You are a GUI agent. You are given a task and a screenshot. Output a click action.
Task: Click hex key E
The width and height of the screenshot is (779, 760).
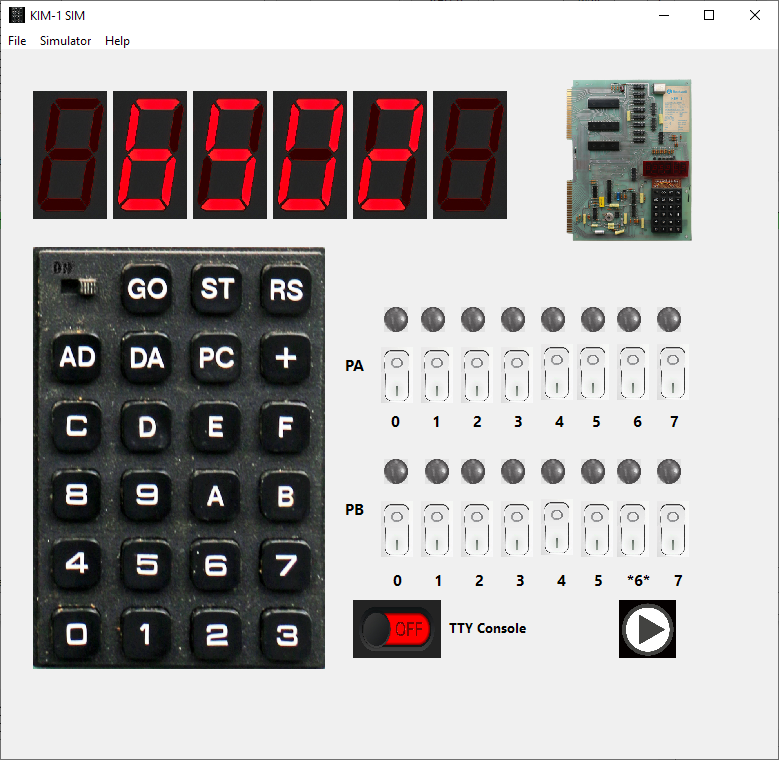(x=217, y=426)
